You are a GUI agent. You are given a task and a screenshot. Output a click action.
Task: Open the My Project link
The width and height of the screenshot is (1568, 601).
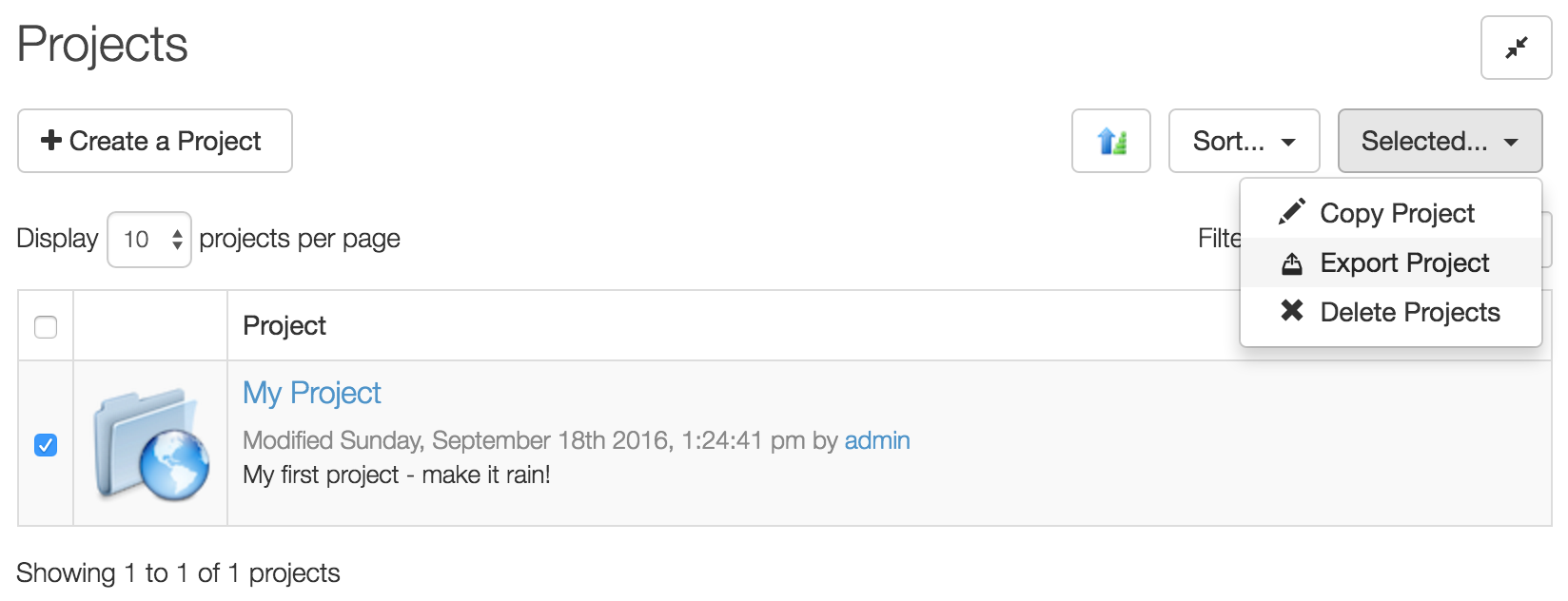[312, 393]
